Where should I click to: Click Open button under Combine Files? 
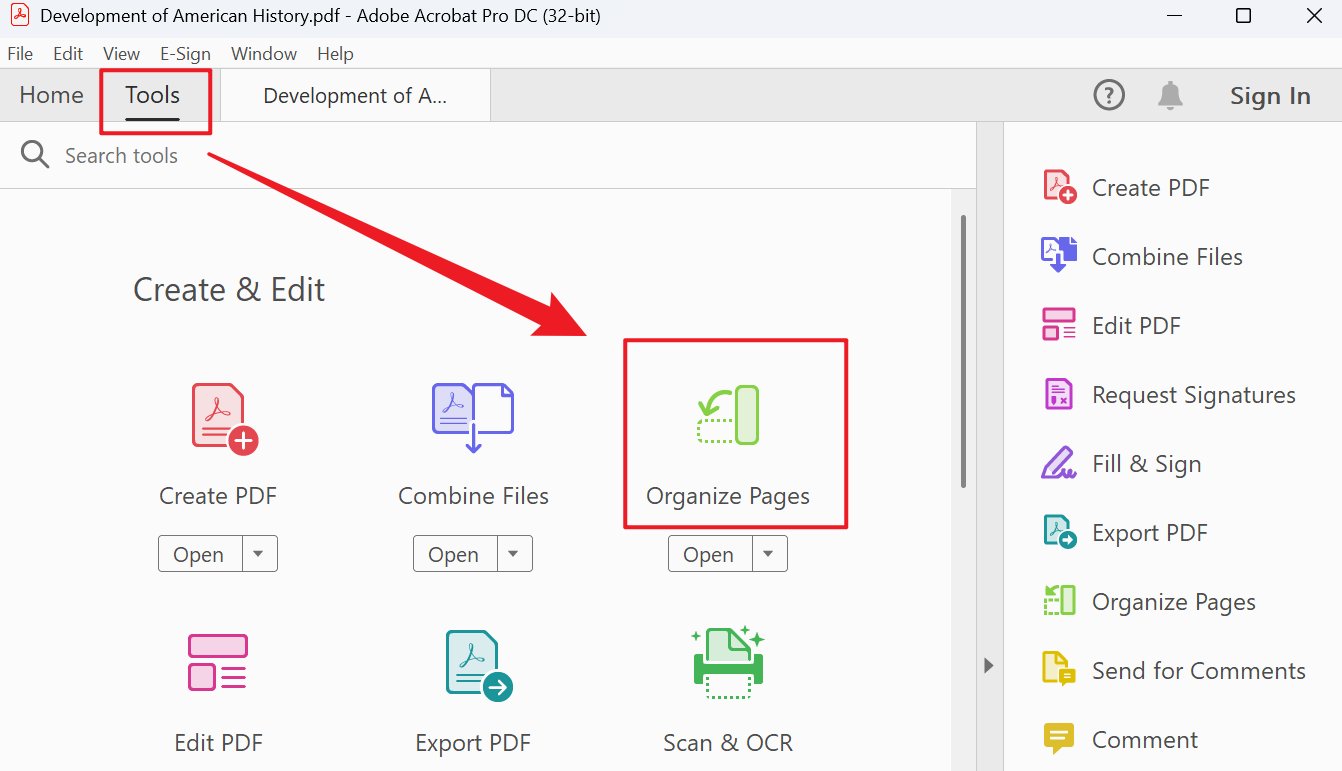click(454, 554)
